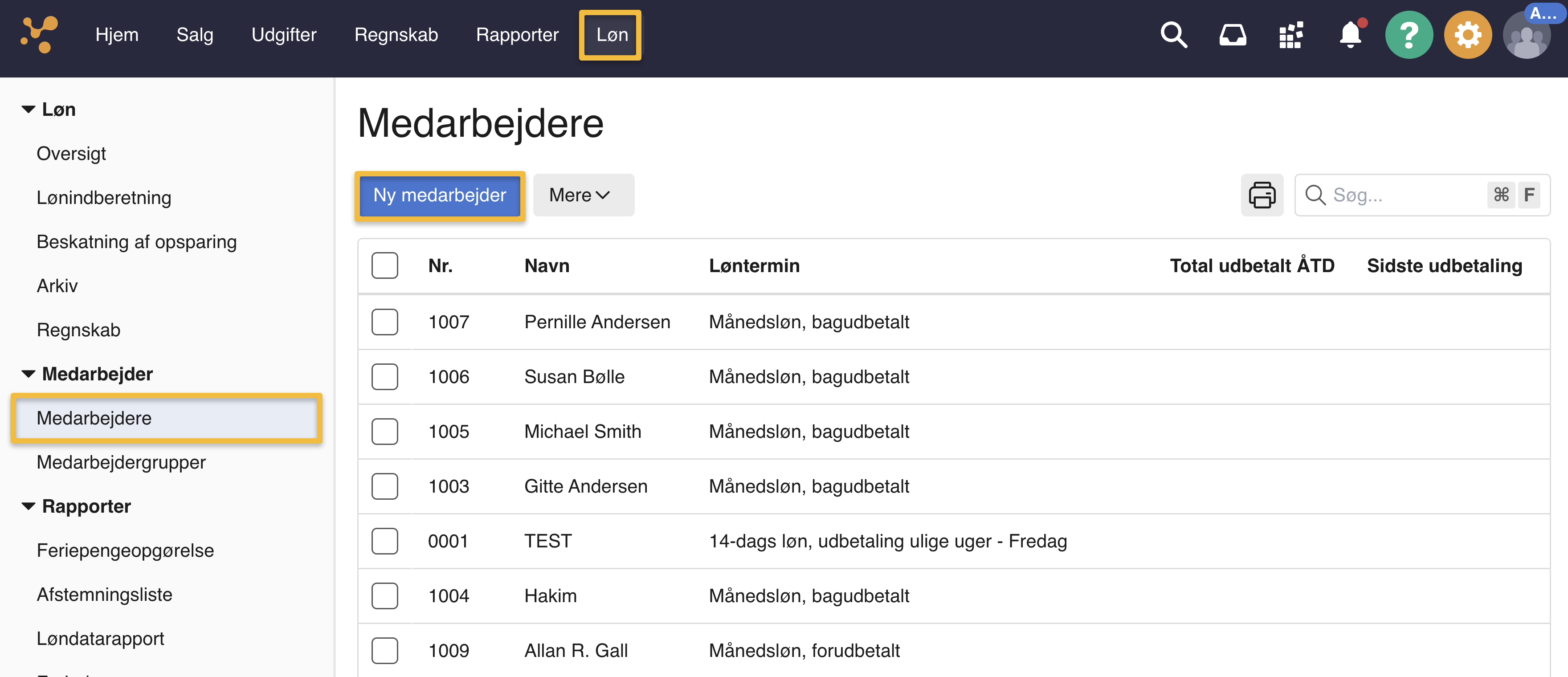Image resolution: width=1568 pixels, height=677 pixels.
Task: Collapse the Rapporter sidebar section
Action: (29, 506)
